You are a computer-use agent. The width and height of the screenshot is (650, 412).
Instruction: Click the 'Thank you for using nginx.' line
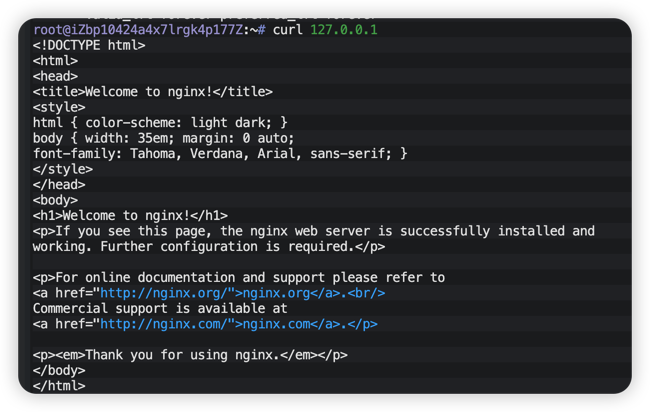tap(190, 355)
